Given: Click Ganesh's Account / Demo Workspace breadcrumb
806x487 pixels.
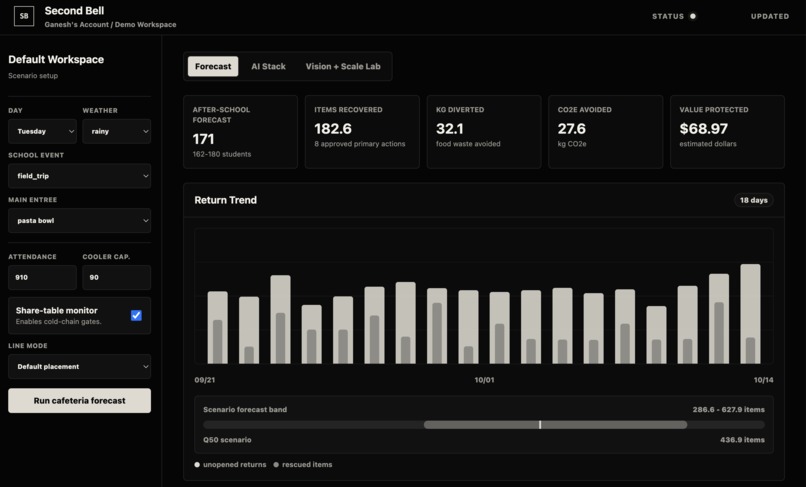Looking at the screenshot, I should pos(111,24).
